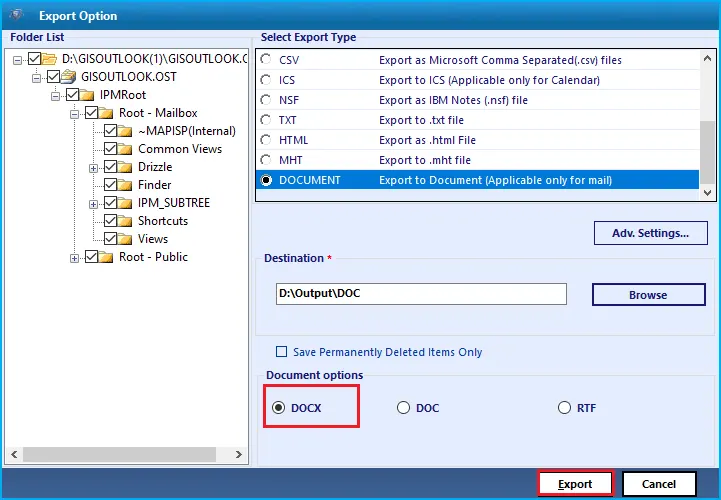
Task: Collapse the IPMRoot tree node
Action: [55, 96]
